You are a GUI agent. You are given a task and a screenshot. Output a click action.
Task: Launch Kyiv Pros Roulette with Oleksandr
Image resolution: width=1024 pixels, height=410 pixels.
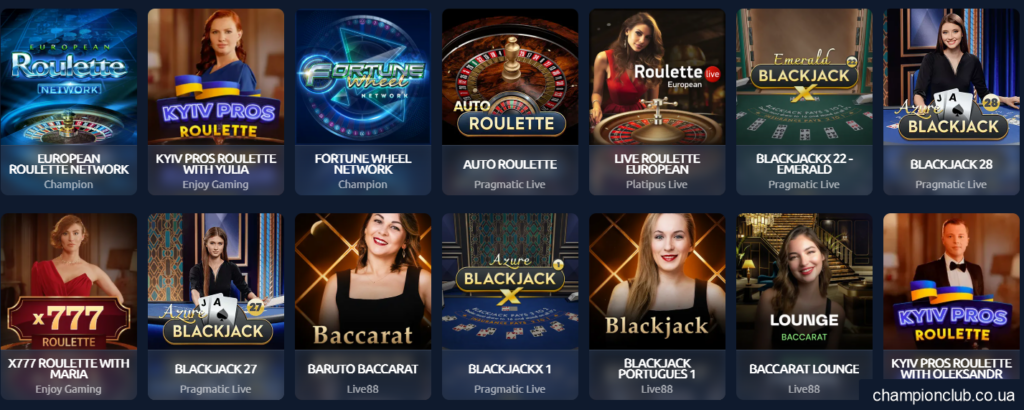tap(952, 281)
